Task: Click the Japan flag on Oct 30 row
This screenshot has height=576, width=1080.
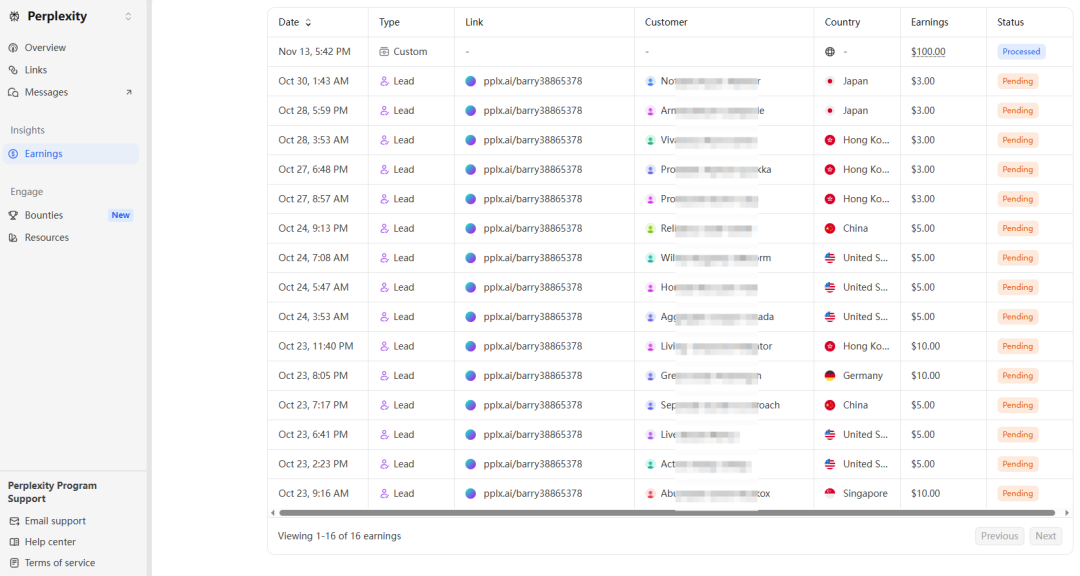Action: (x=830, y=81)
